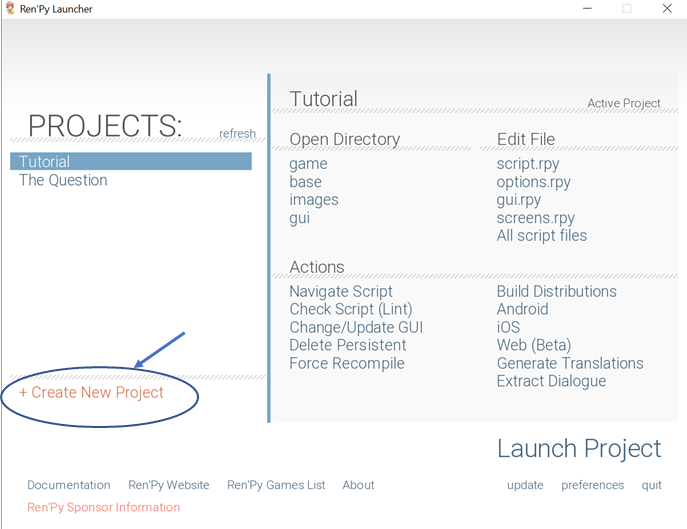Viewport: 687px width, 529px height.
Task: Edit options.rpy file
Action: coord(534,182)
